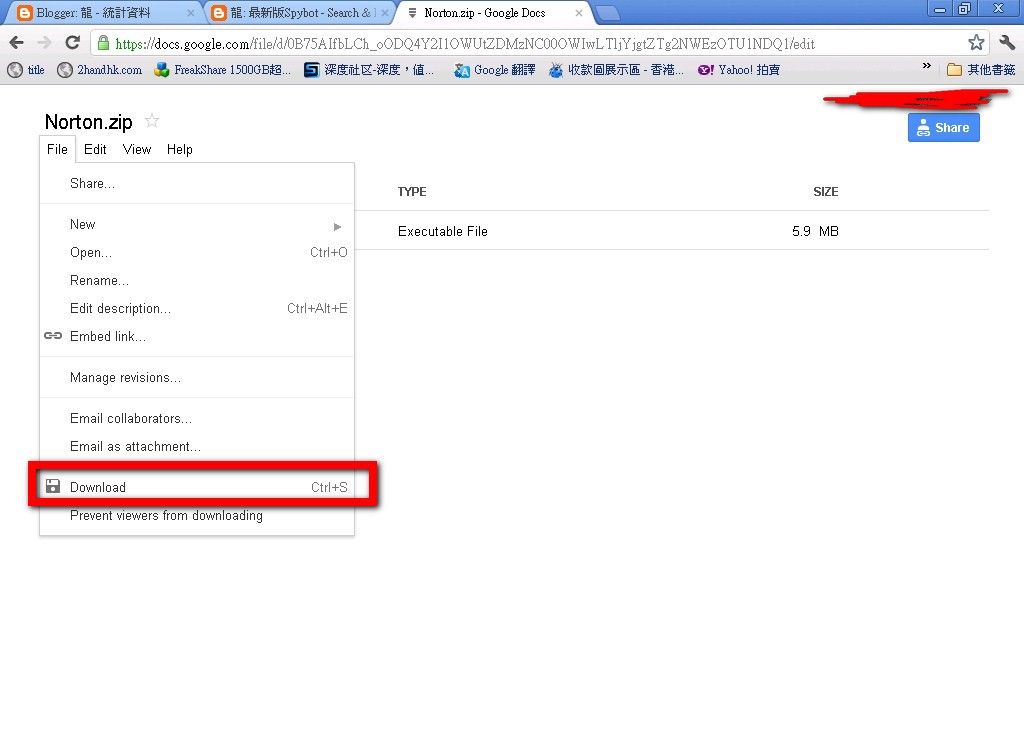Click Download in the File menu
Image resolution: width=1024 pixels, height=738 pixels.
coord(197,487)
